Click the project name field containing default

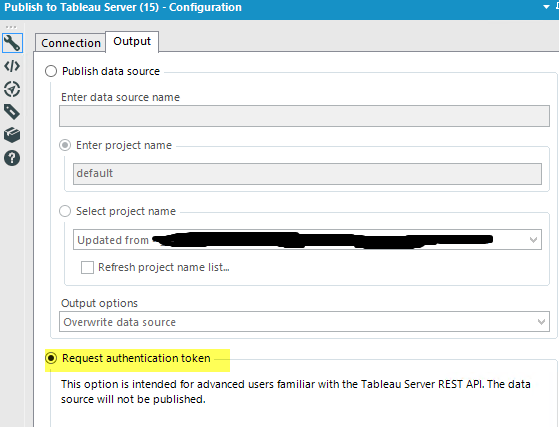(x=307, y=174)
